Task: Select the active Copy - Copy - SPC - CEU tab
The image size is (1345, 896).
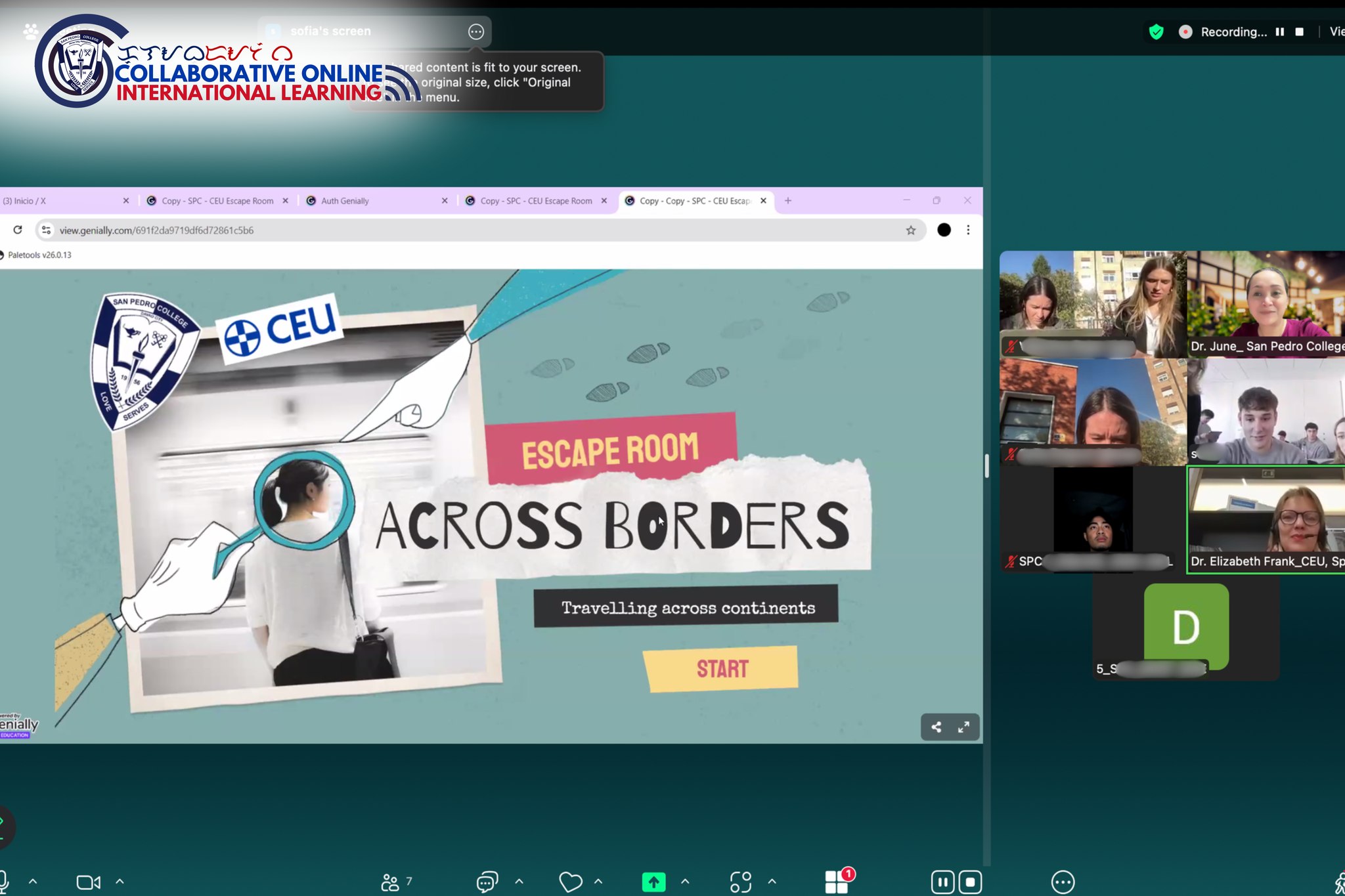Action: (x=695, y=201)
